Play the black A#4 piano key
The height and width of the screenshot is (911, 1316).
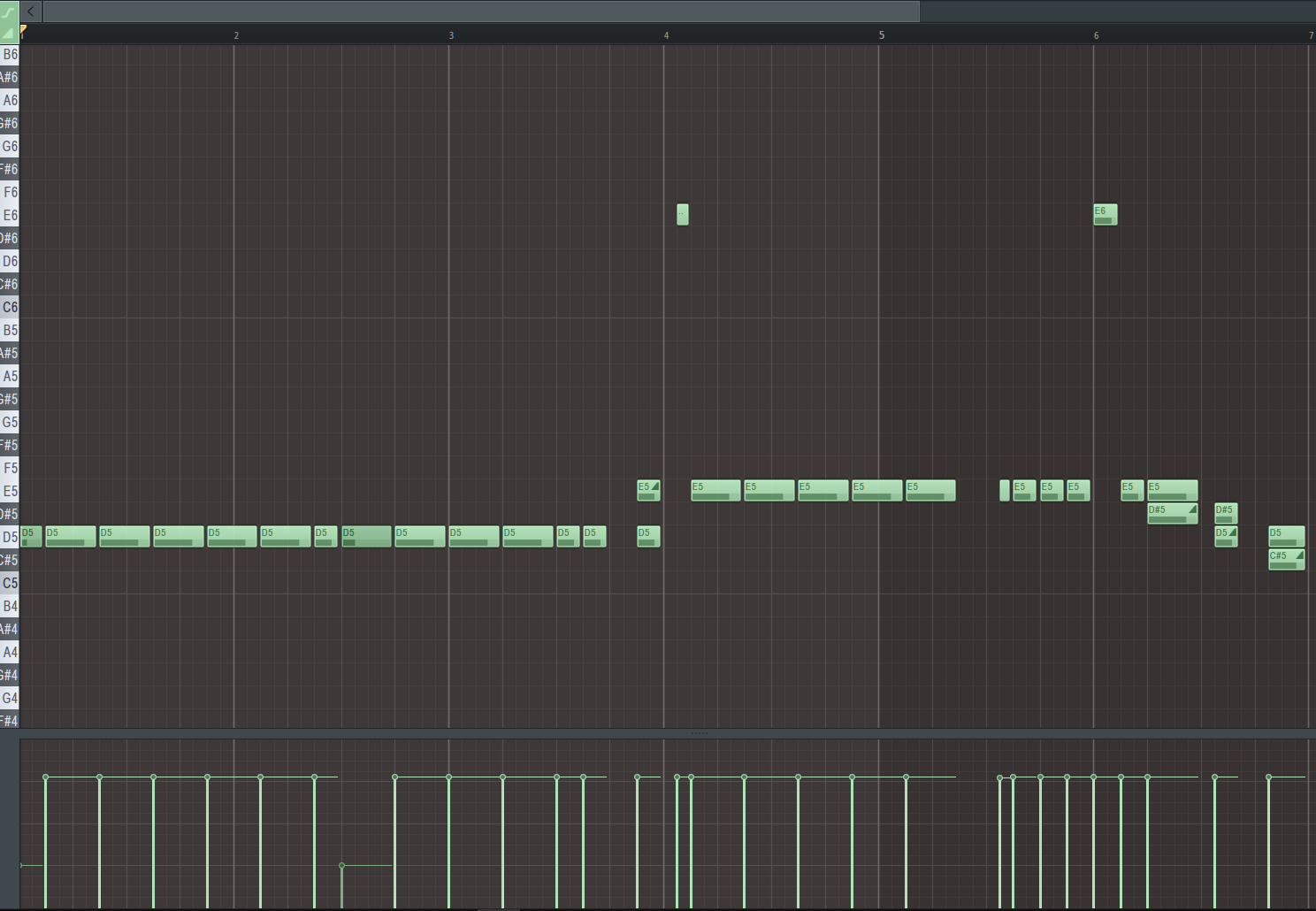pyautogui.click(x=9, y=630)
